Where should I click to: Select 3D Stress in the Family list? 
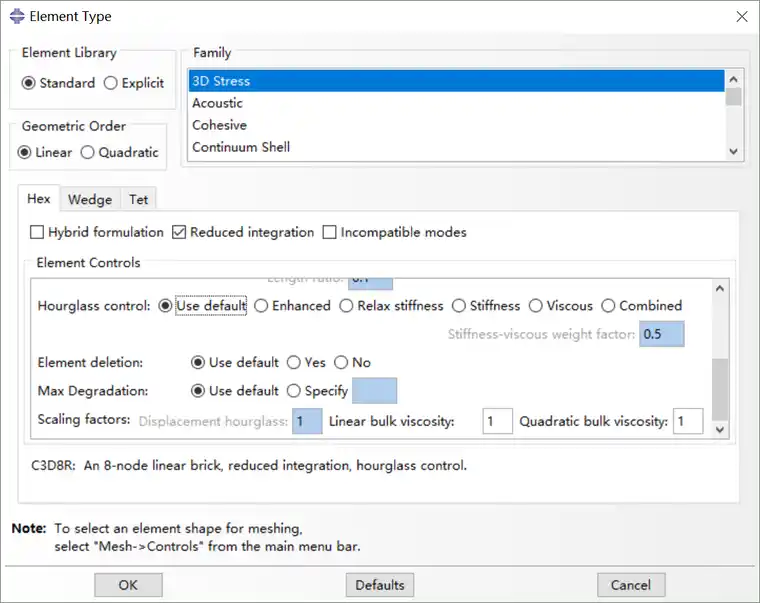click(x=456, y=81)
